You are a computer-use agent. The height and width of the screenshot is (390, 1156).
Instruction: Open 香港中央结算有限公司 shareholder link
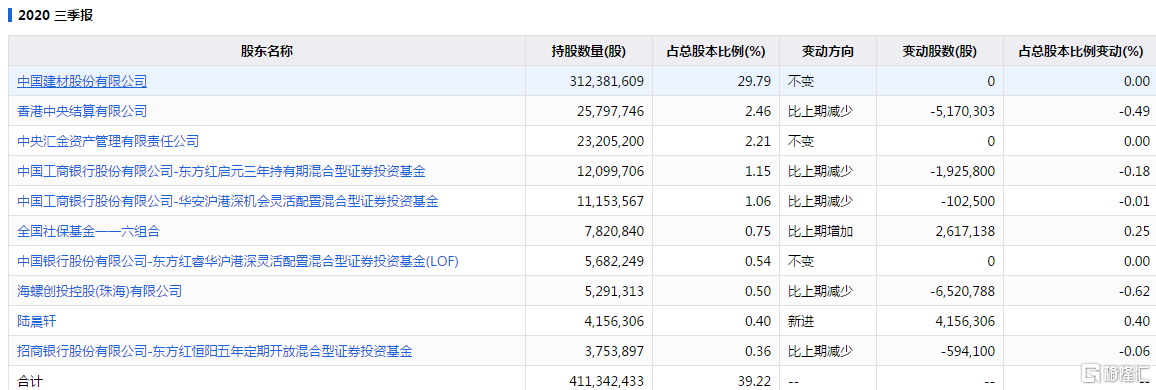[x=82, y=111]
